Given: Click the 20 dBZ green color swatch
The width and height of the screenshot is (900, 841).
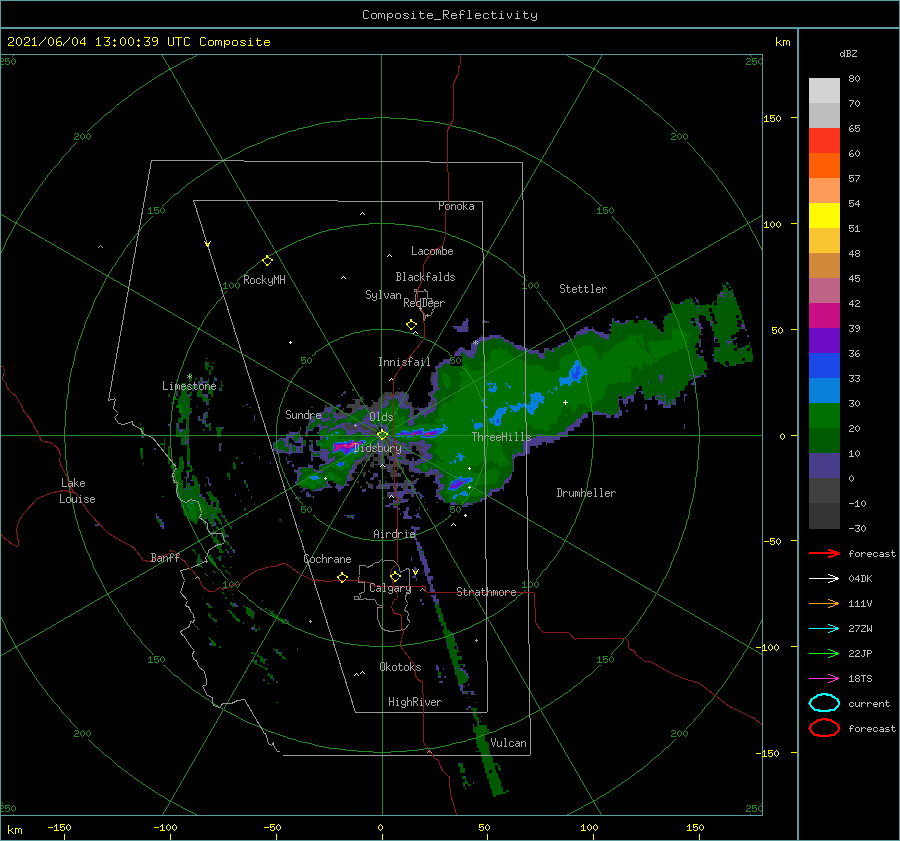Looking at the screenshot, I should coord(824,415).
